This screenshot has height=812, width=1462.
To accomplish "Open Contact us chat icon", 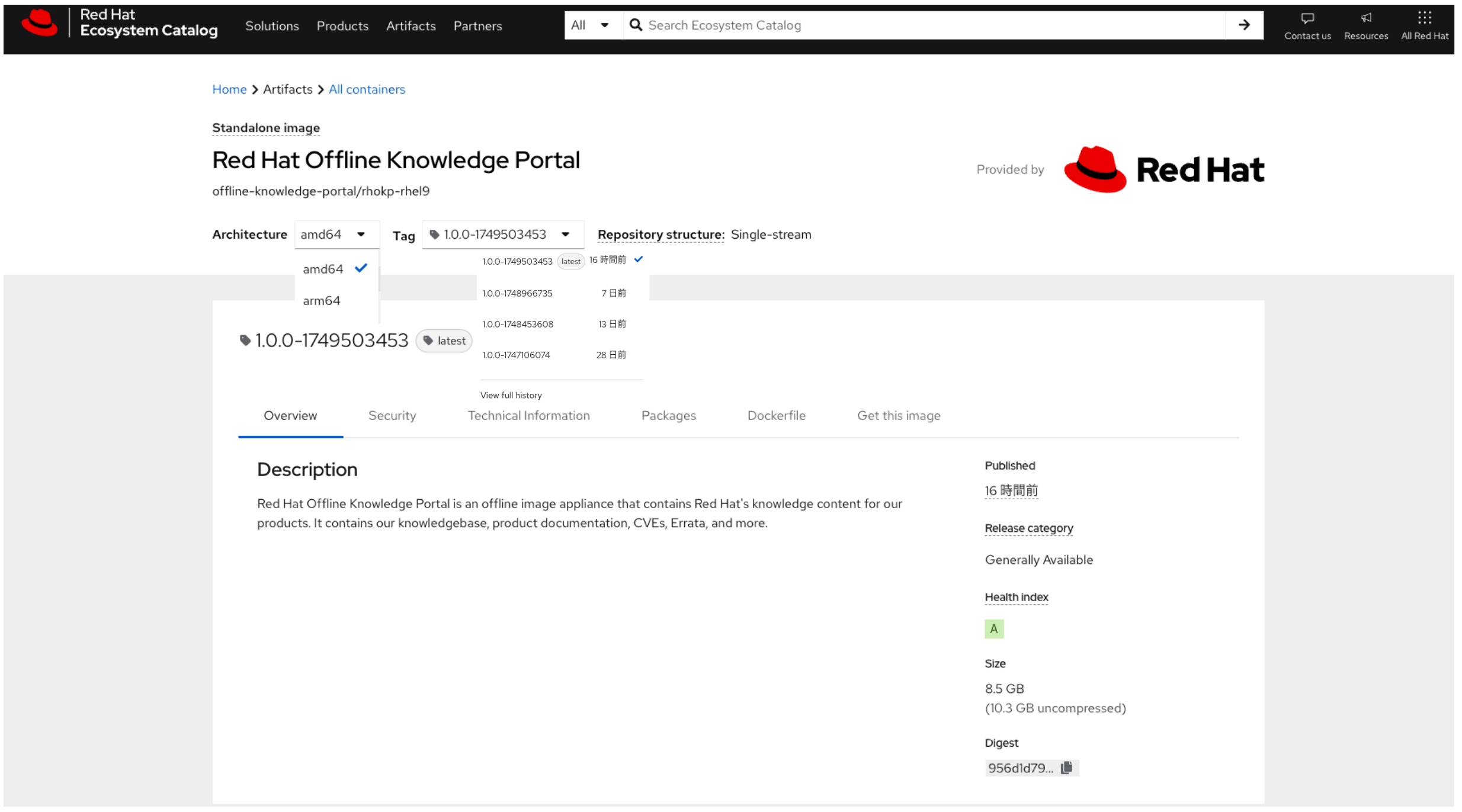I will (x=1307, y=18).
